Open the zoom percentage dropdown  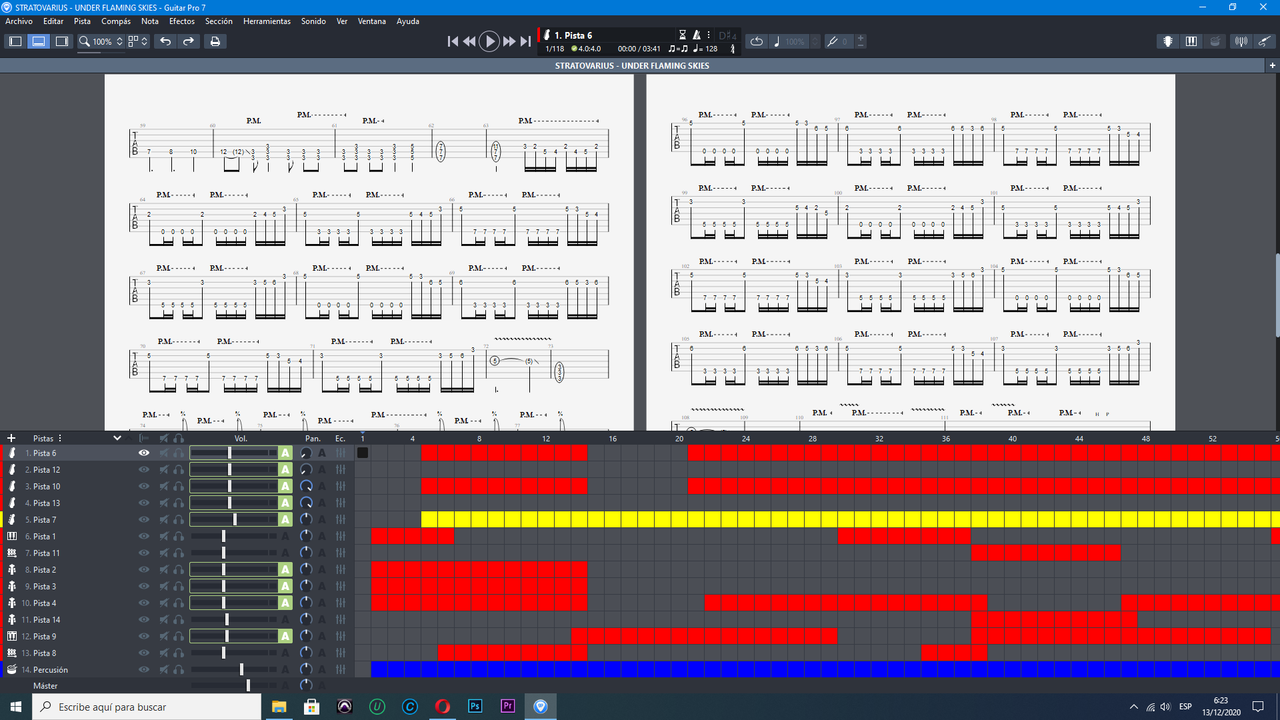tap(101, 41)
